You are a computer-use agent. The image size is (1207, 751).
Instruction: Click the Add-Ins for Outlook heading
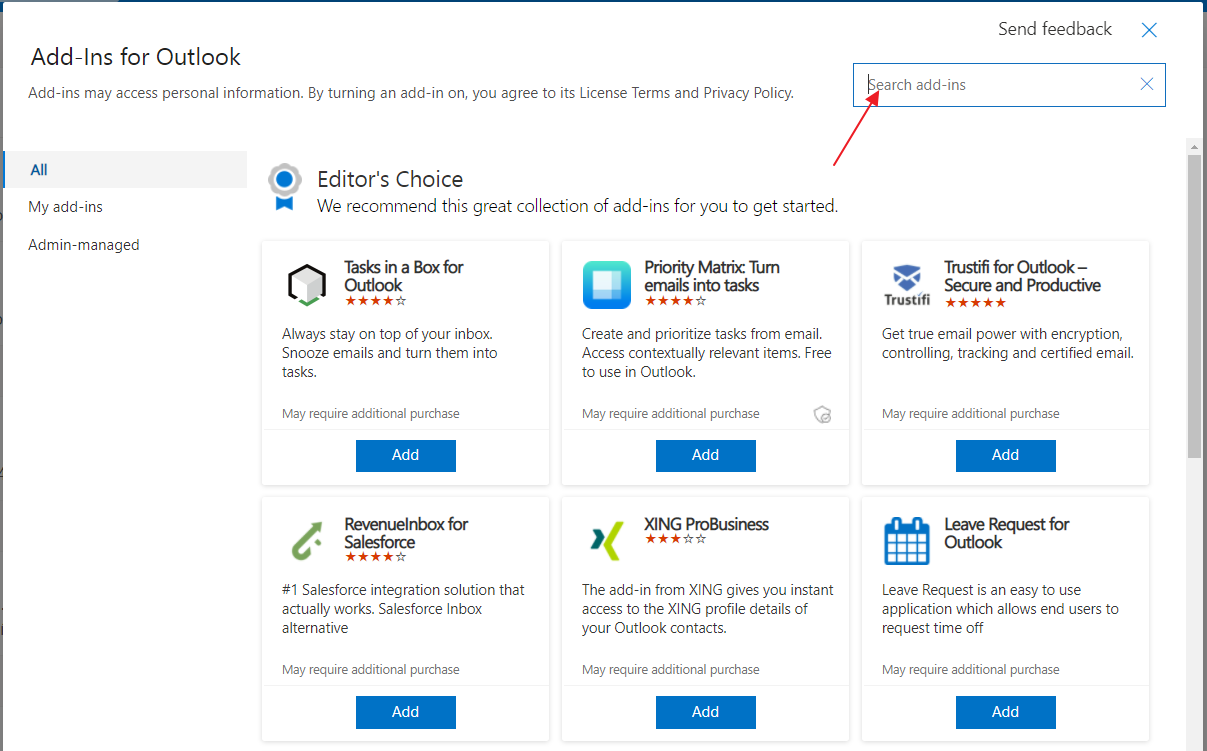click(136, 57)
